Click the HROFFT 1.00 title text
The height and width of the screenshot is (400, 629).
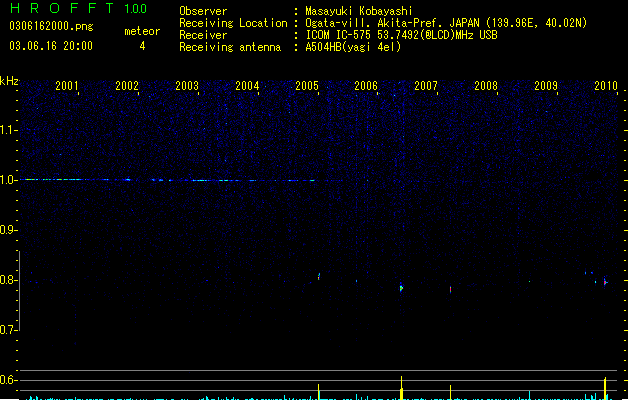pyautogui.click(x=78, y=8)
